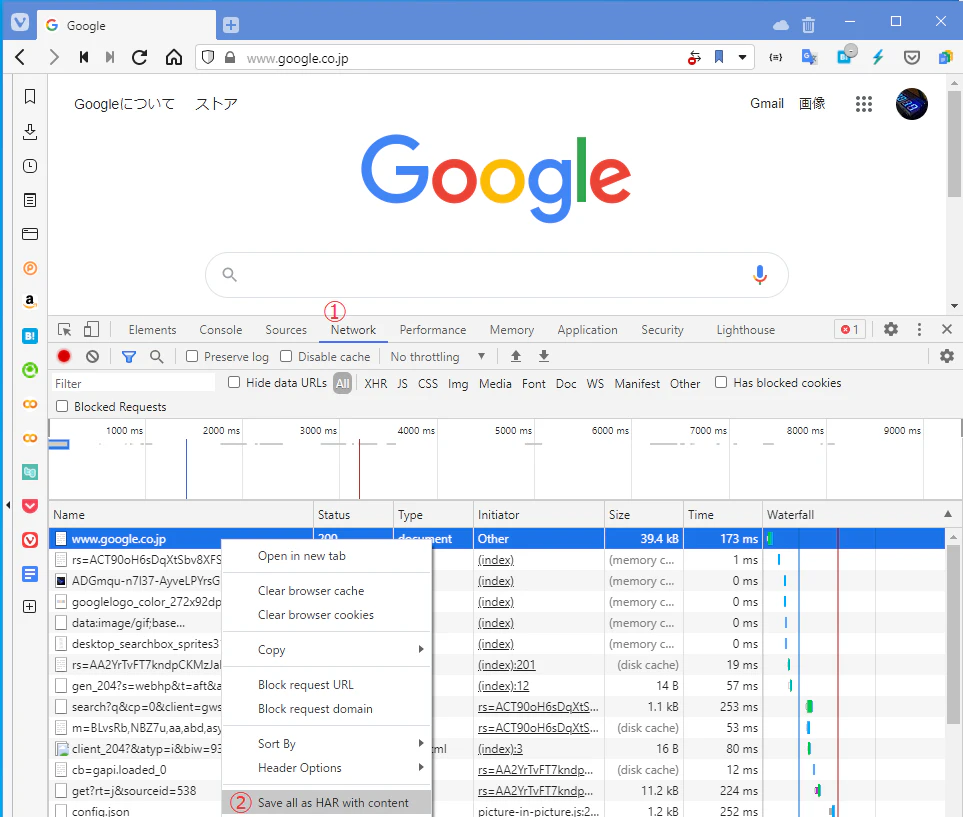This screenshot has width=963, height=817.
Task: Open the Pocket extension icon
Action: (912, 58)
